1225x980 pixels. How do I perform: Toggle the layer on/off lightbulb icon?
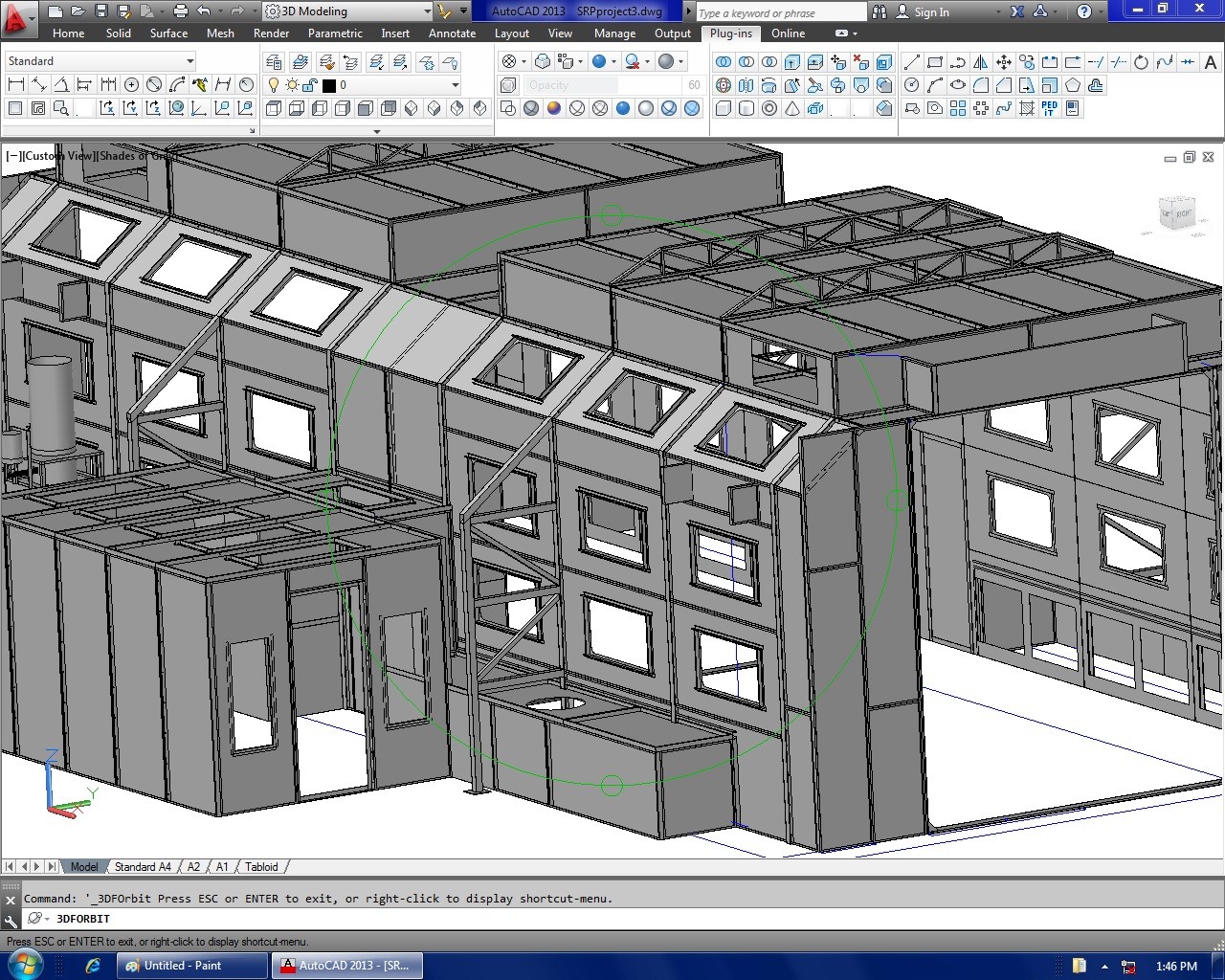[x=274, y=85]
